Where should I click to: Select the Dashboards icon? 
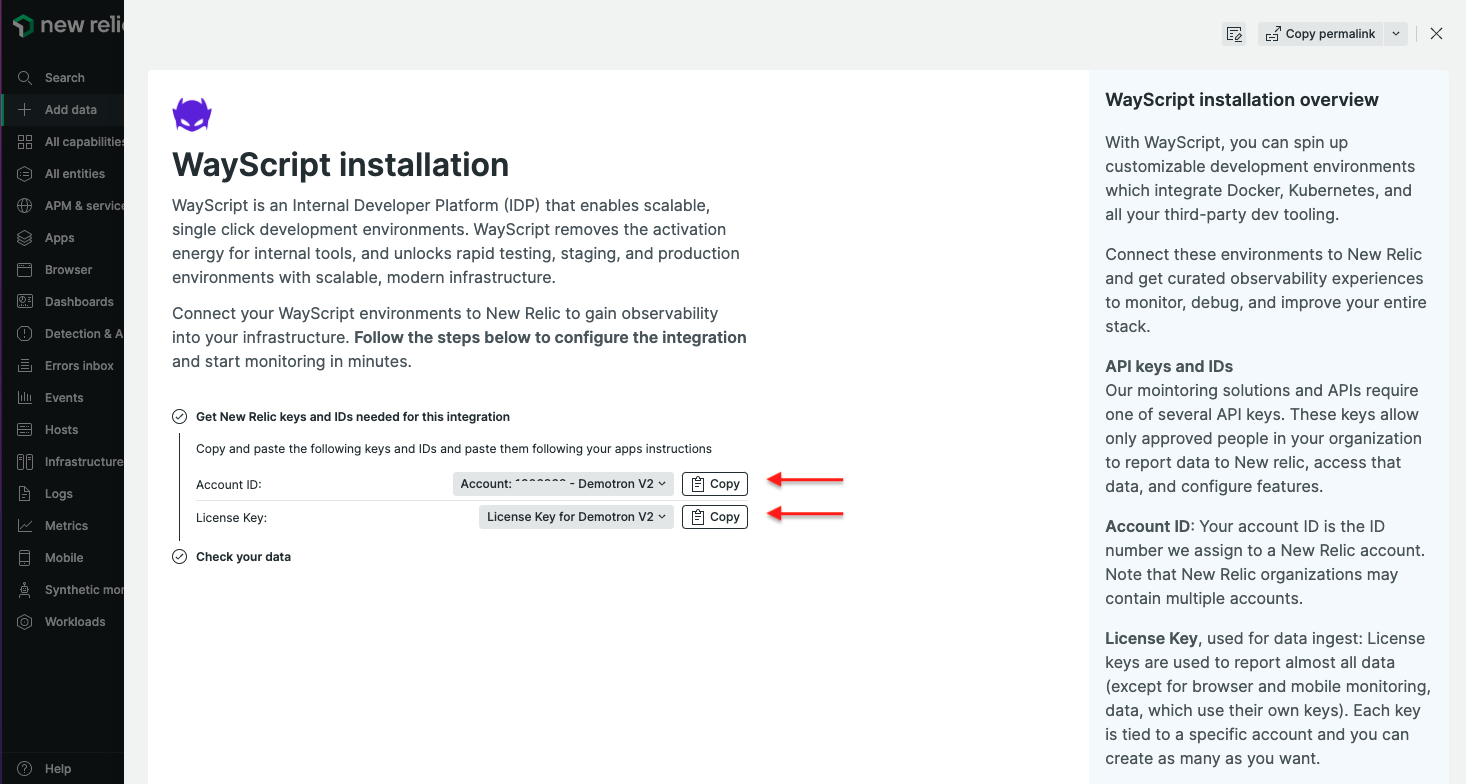(24, 301)
